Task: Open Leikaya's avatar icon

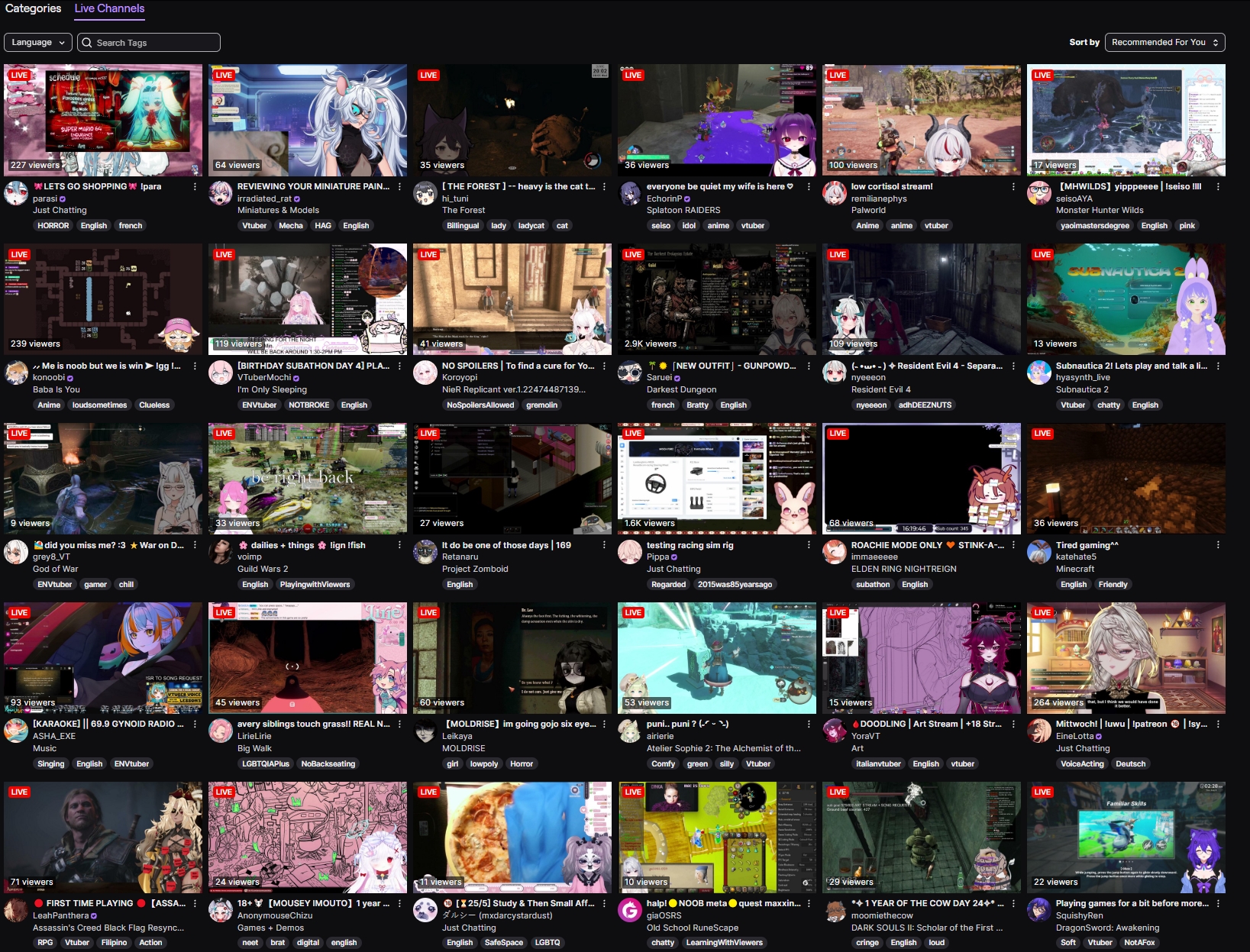Action: pos(425,731)
